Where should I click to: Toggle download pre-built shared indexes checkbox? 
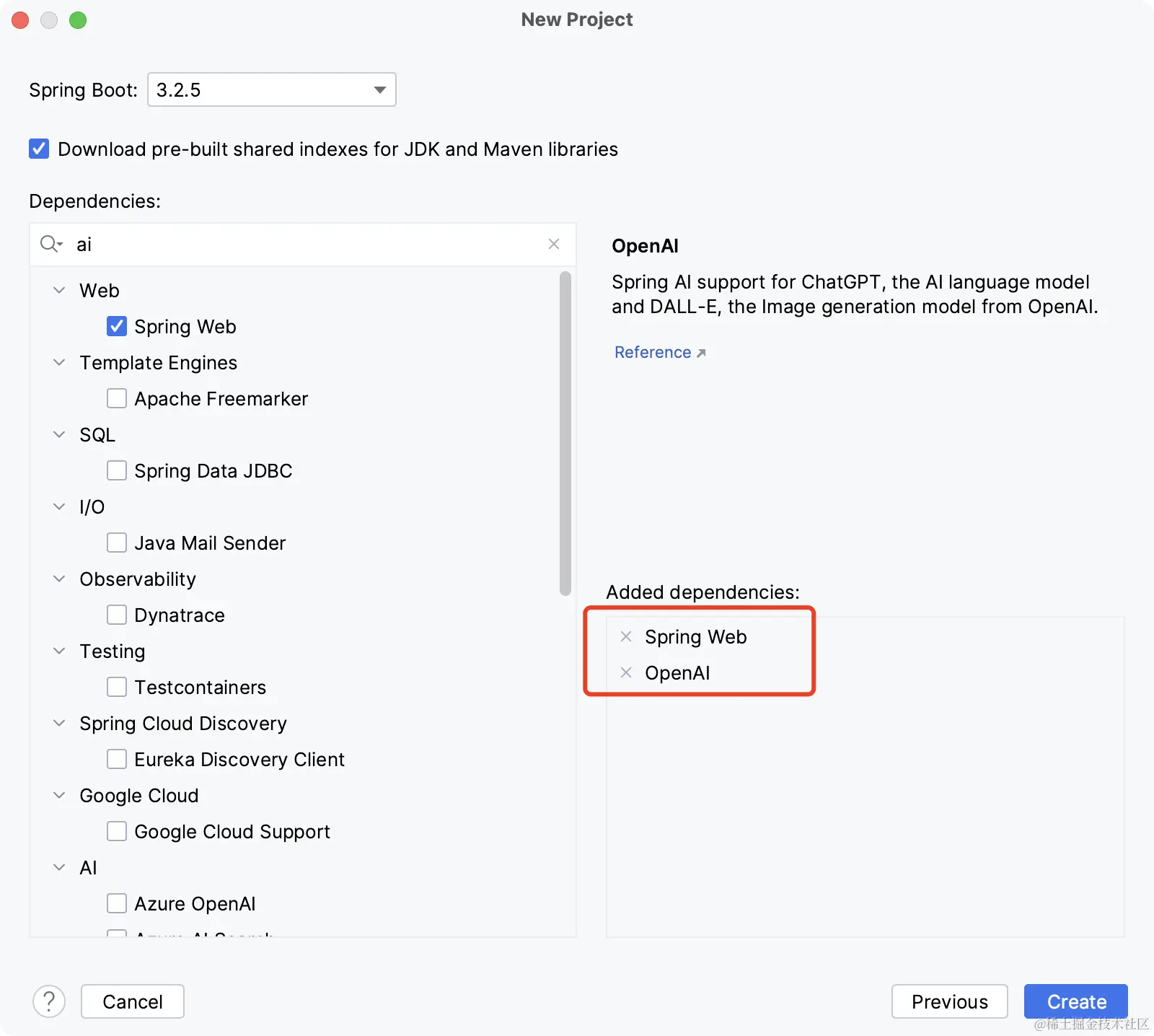point(39,149)
